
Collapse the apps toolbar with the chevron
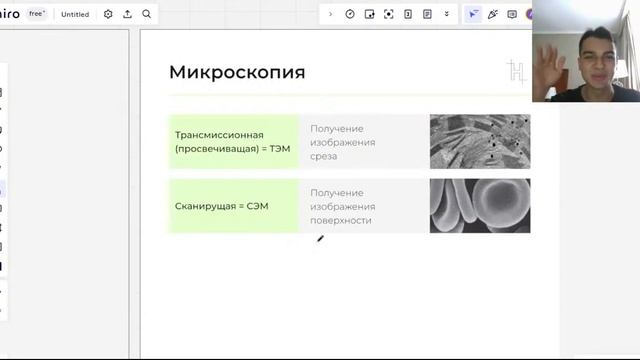coord(331,14)
